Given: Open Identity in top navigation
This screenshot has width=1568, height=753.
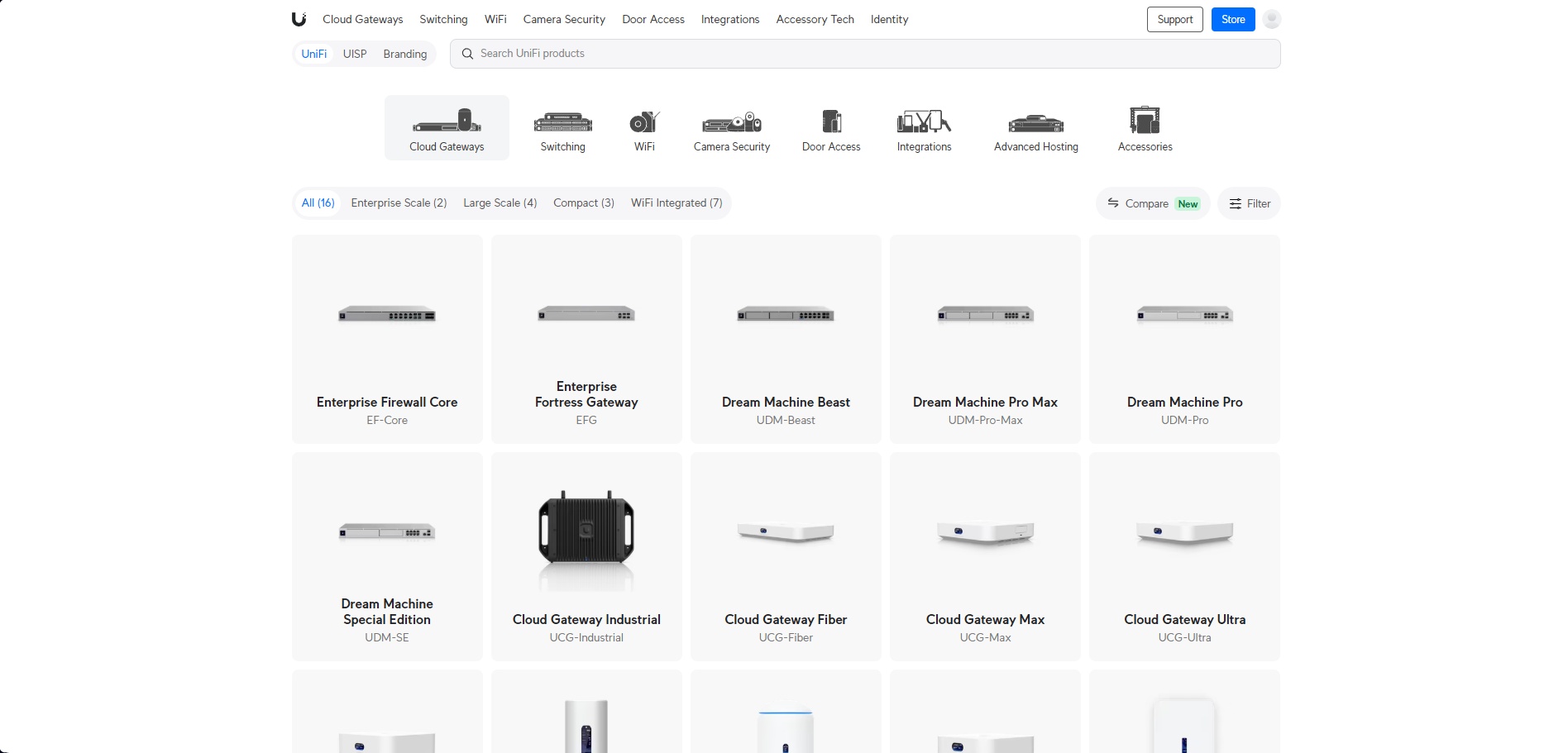Looking at the screenshot, I should click(890, 19).
